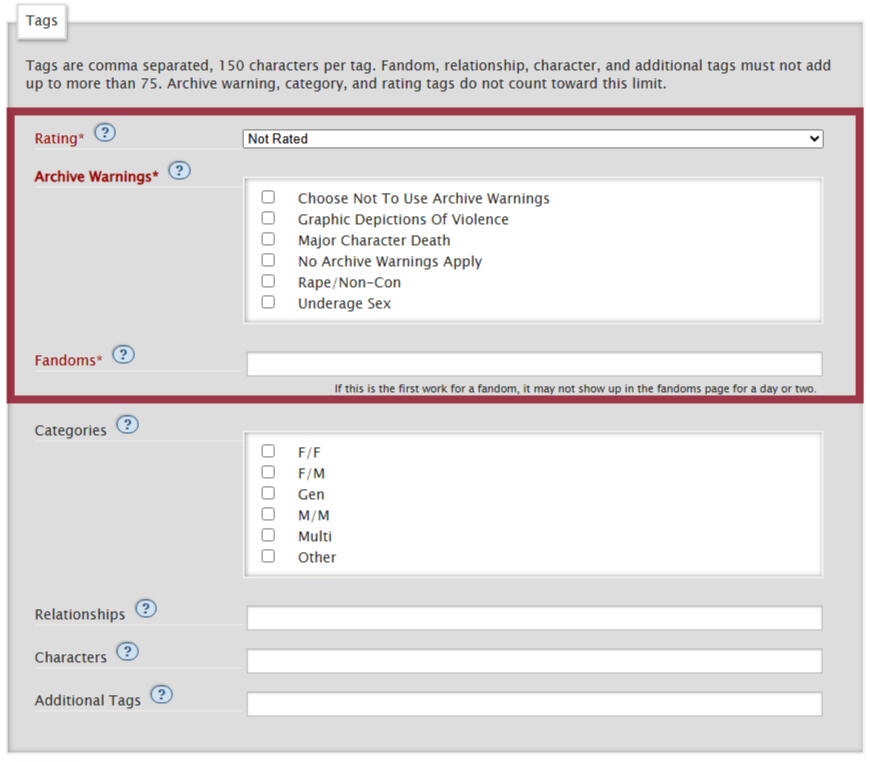The height and width of the screenshot is (762, 870).
Task: Open the Additional Tags help icon
Action: (161, 693)
